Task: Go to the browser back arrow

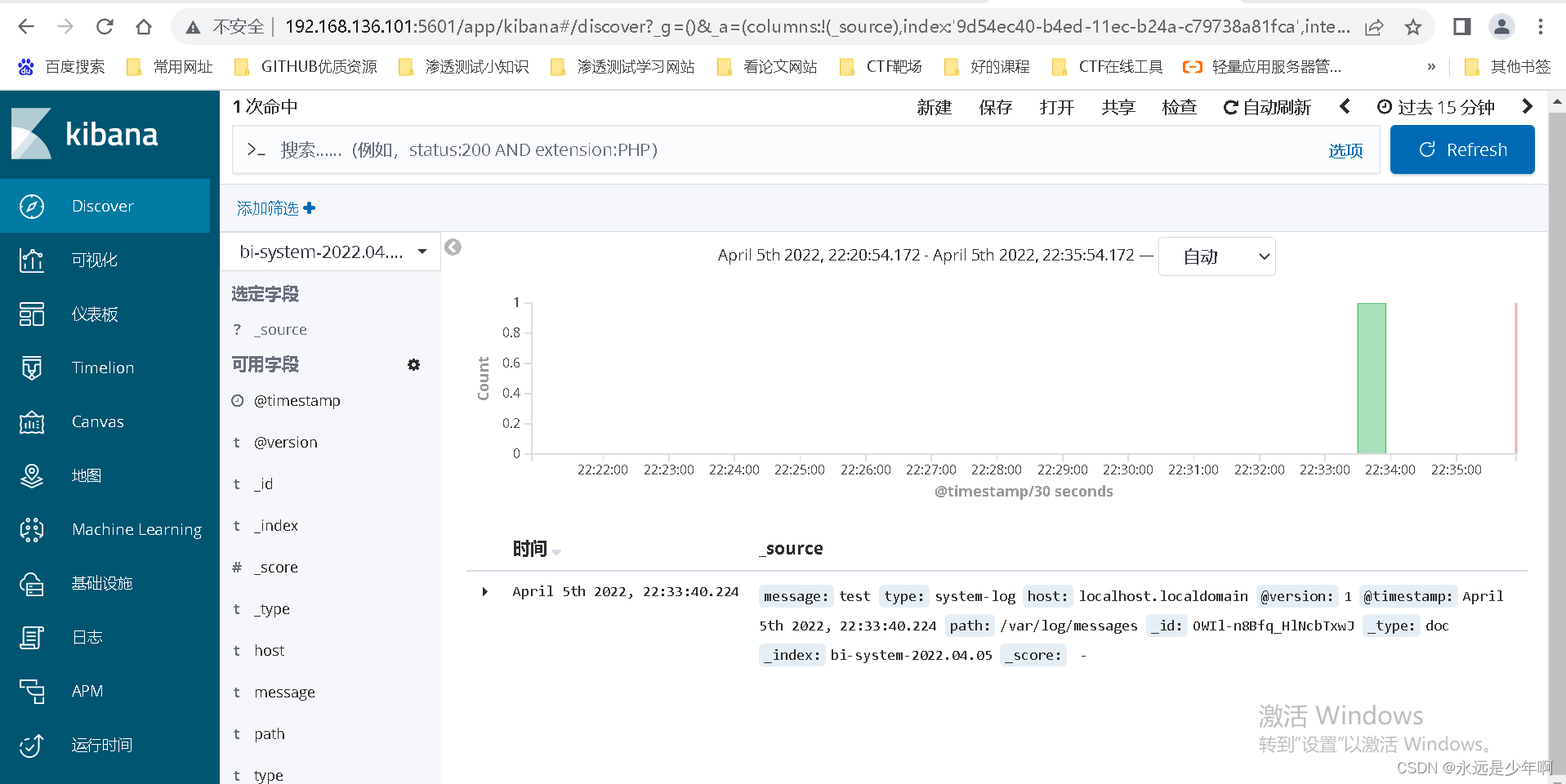Action: coord(26,27)
